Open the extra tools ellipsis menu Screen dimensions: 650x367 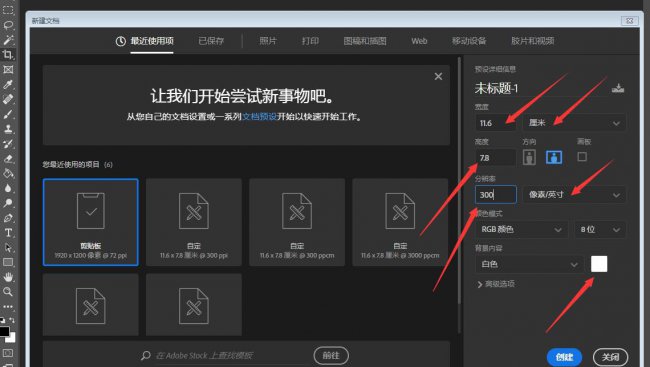[x=8, y=306]
